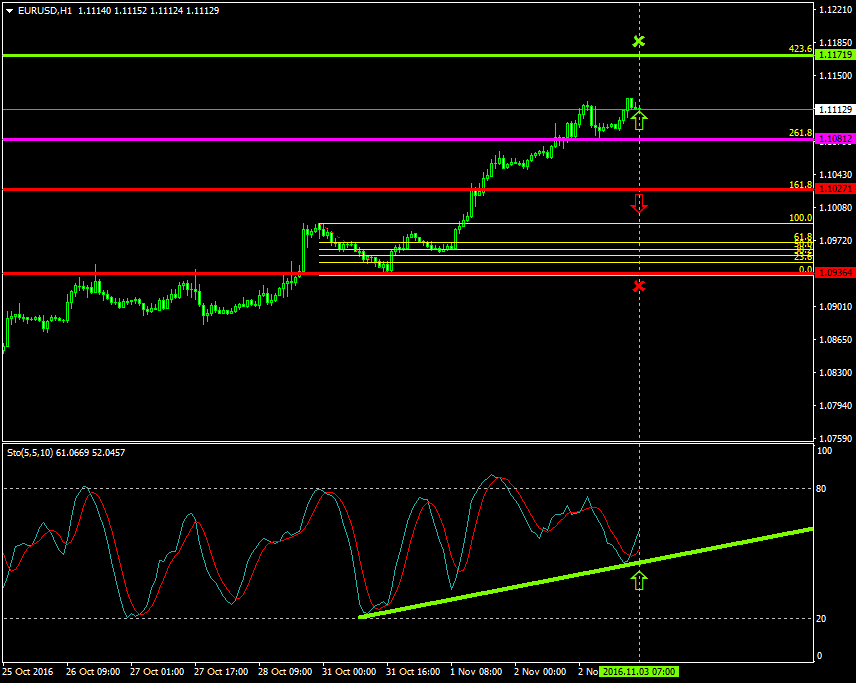This screenshot has width=856, height=683.
Task: Click the green X mark above 423.6 line
Action: 639,41
